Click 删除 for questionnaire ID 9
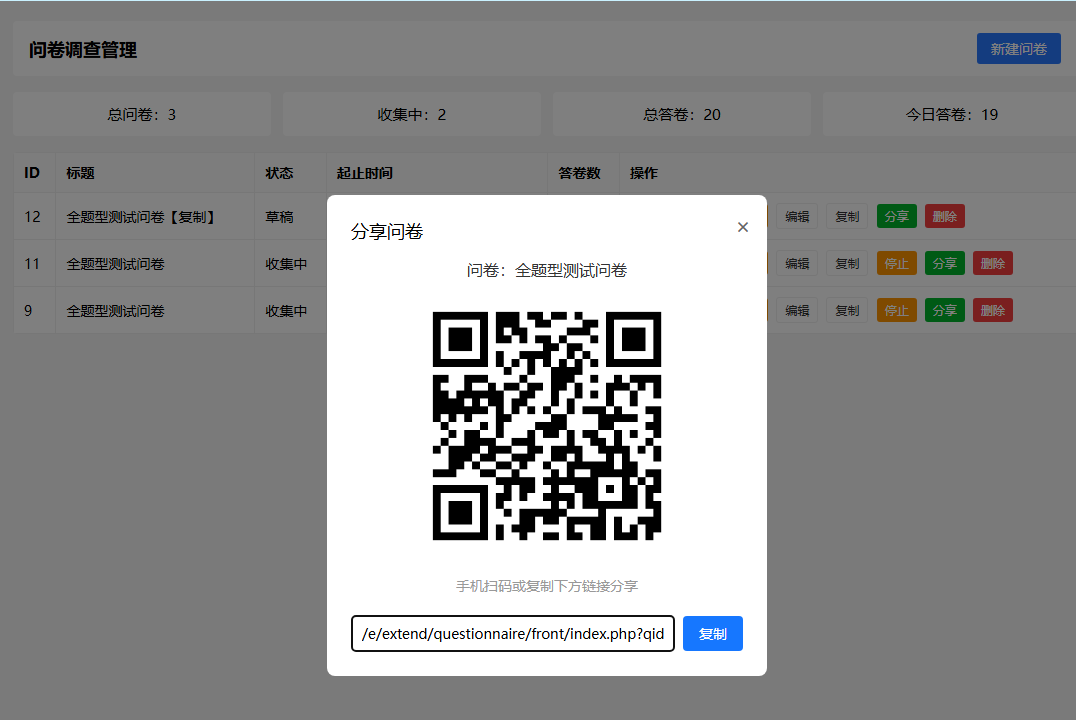1076x720 pixels. (x=992, y=310)
